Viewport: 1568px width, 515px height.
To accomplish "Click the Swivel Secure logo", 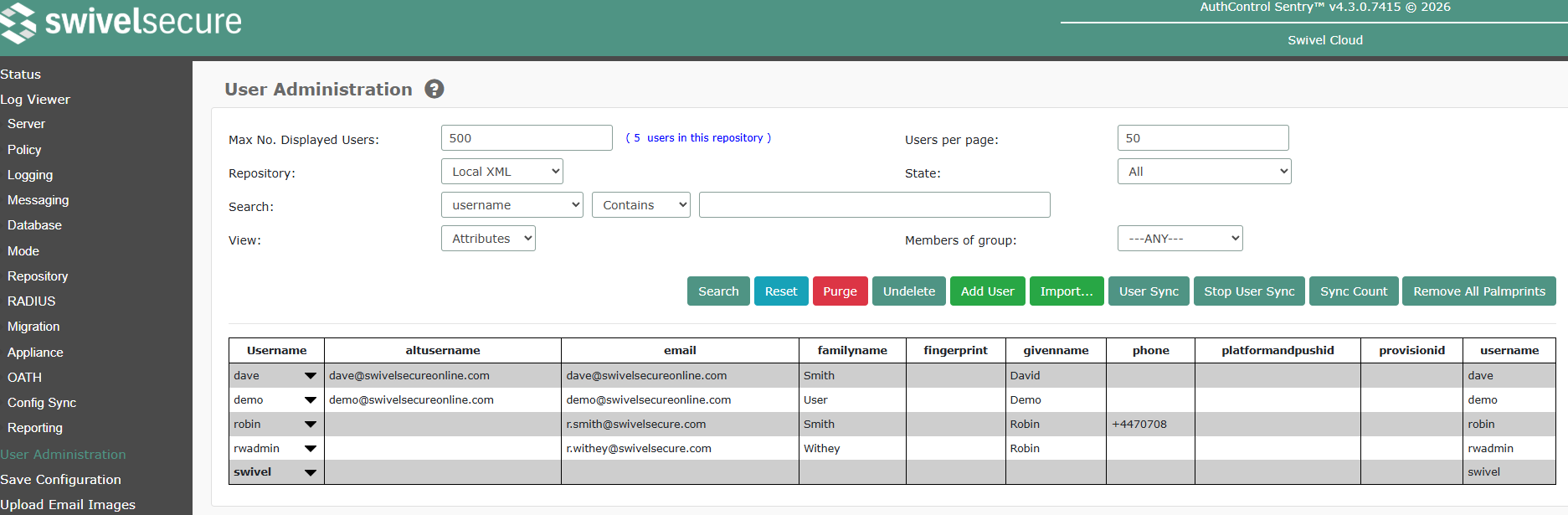I will click(121, 22).
